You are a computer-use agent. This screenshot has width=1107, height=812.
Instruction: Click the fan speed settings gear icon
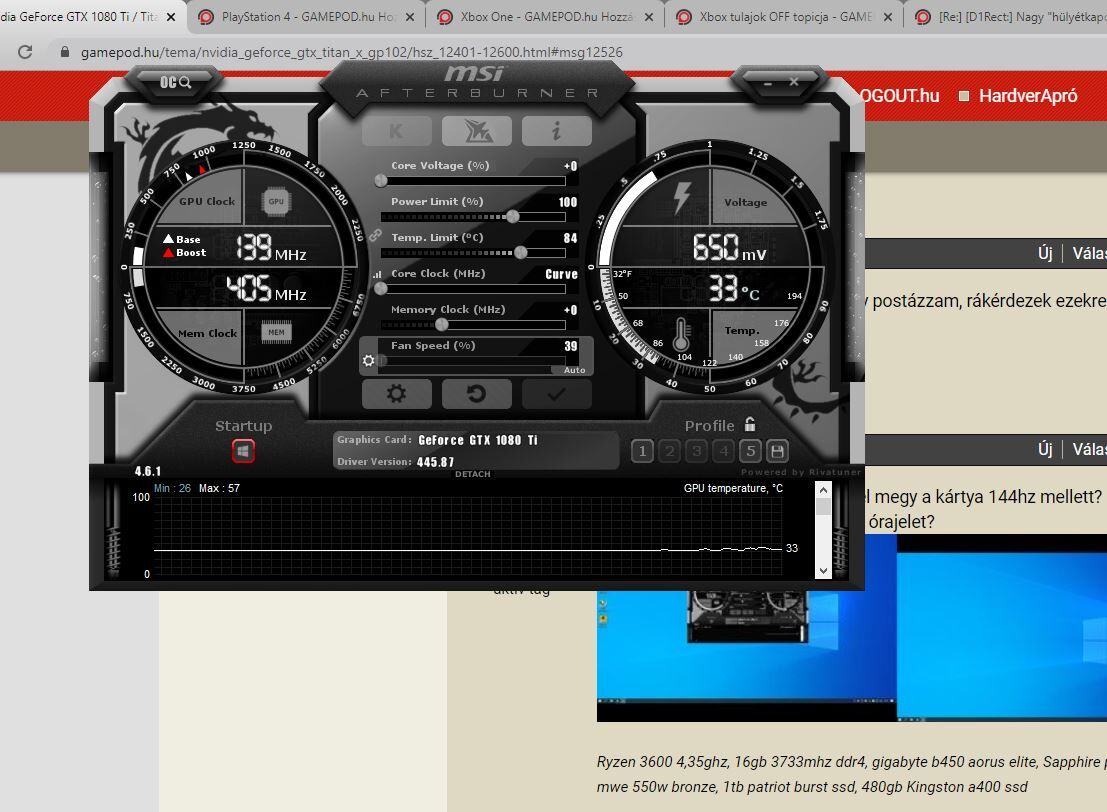coord(369,361)
